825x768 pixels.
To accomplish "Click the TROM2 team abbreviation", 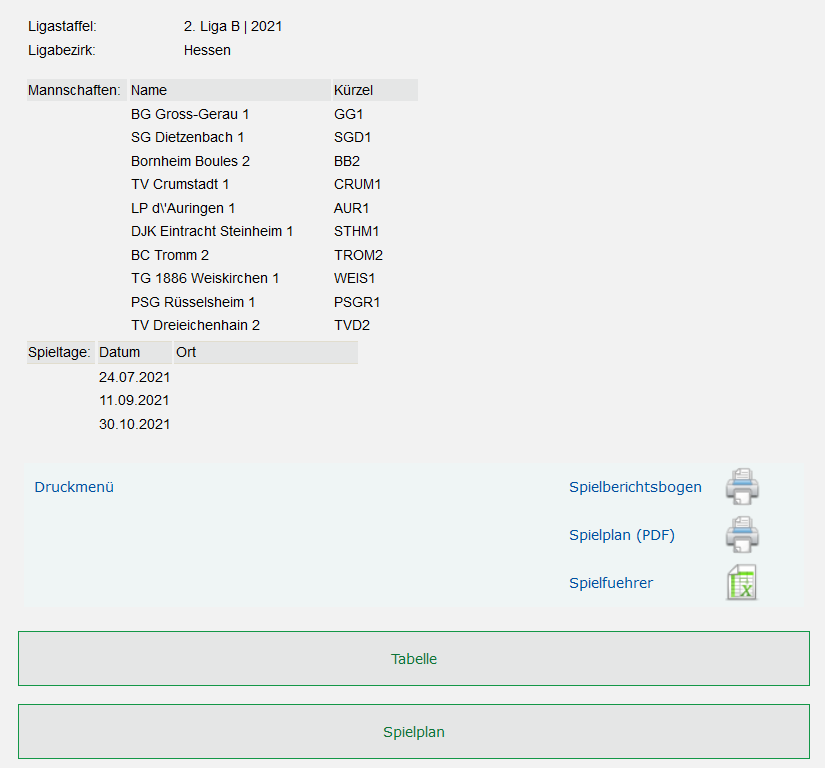I will coord(358,255).
